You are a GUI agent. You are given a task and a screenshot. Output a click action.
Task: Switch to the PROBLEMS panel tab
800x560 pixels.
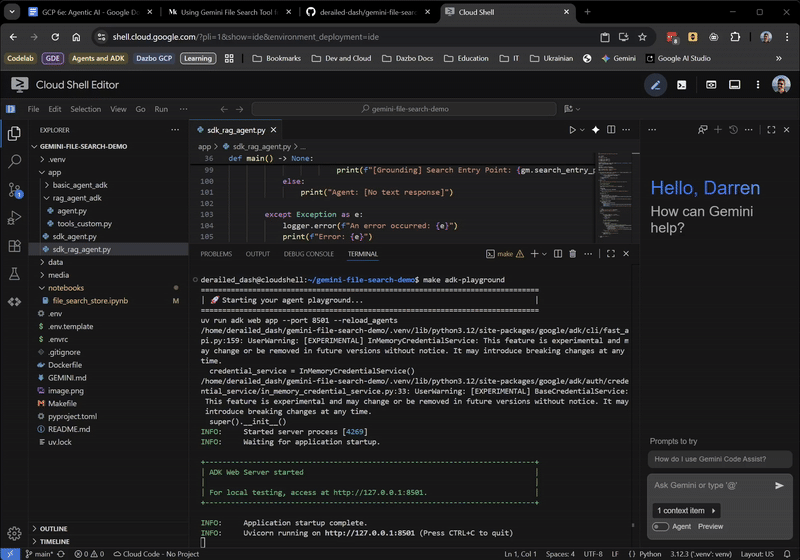(x=216, y=254)
